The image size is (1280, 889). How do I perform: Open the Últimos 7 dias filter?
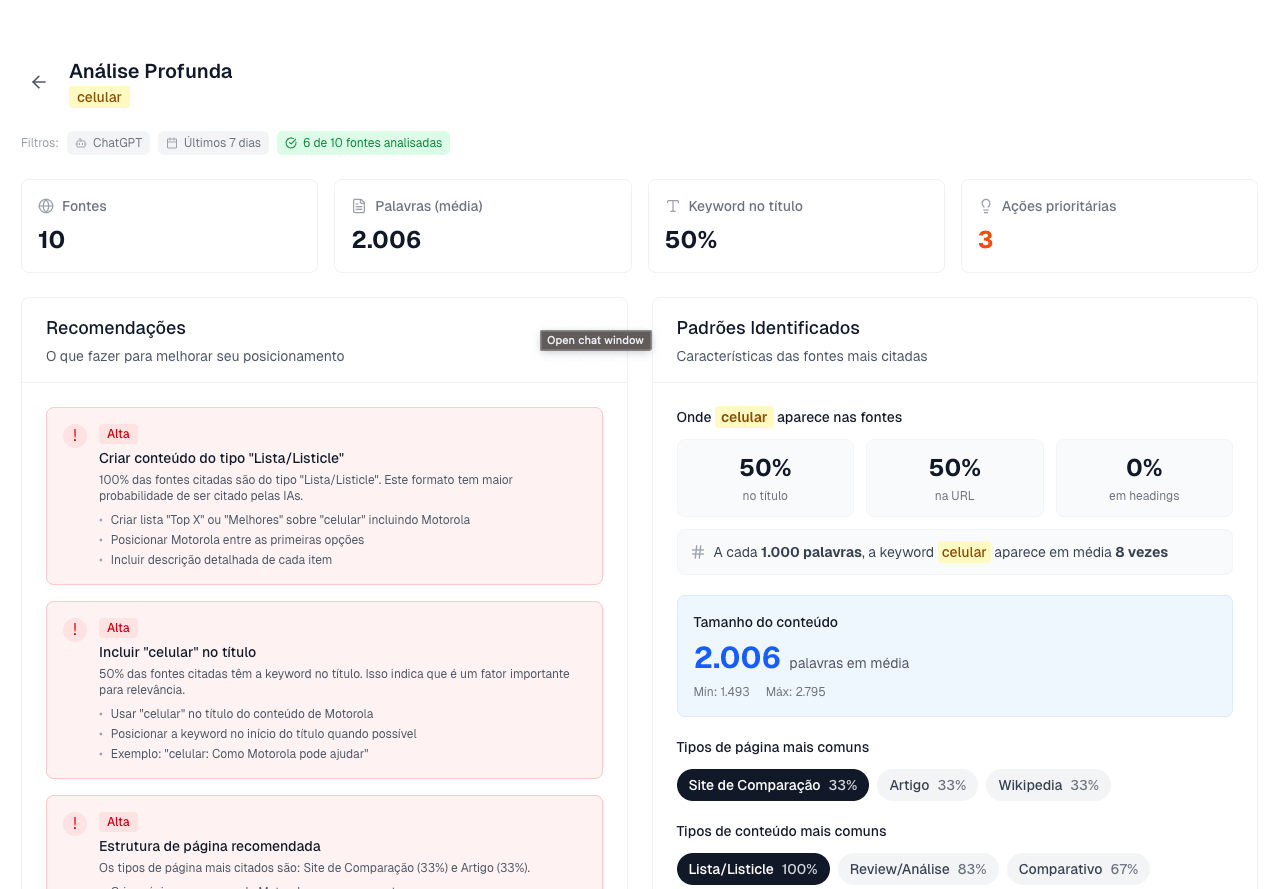[x=213, y=143]
